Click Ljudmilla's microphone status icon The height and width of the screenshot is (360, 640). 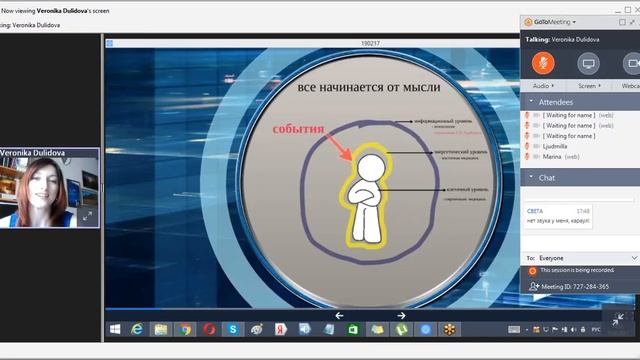(x=527, y=146)
